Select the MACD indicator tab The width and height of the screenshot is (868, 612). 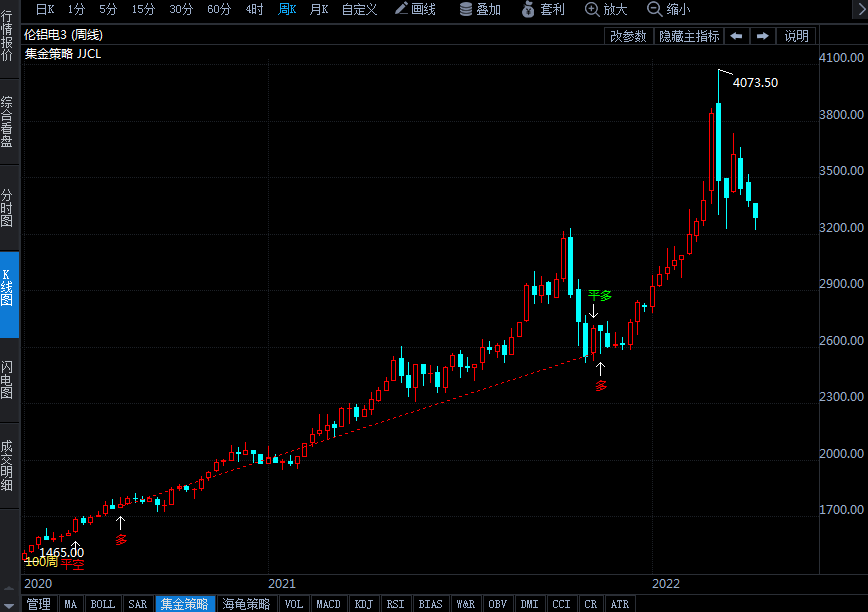pyautogui.click(x=328, y=604)
